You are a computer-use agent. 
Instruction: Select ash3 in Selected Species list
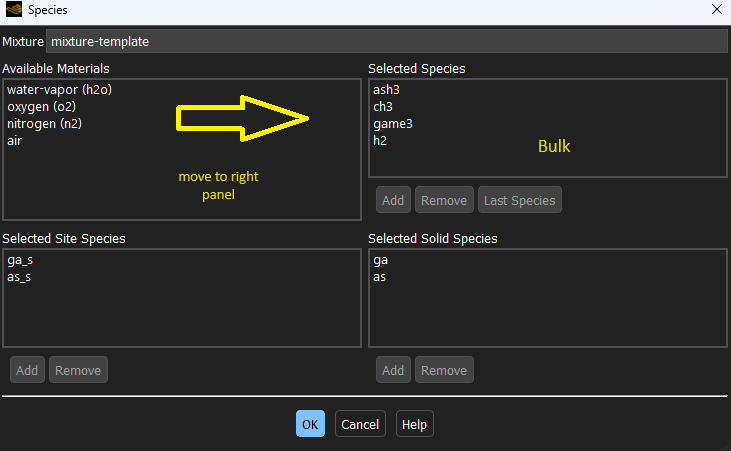tap(387, 90)
